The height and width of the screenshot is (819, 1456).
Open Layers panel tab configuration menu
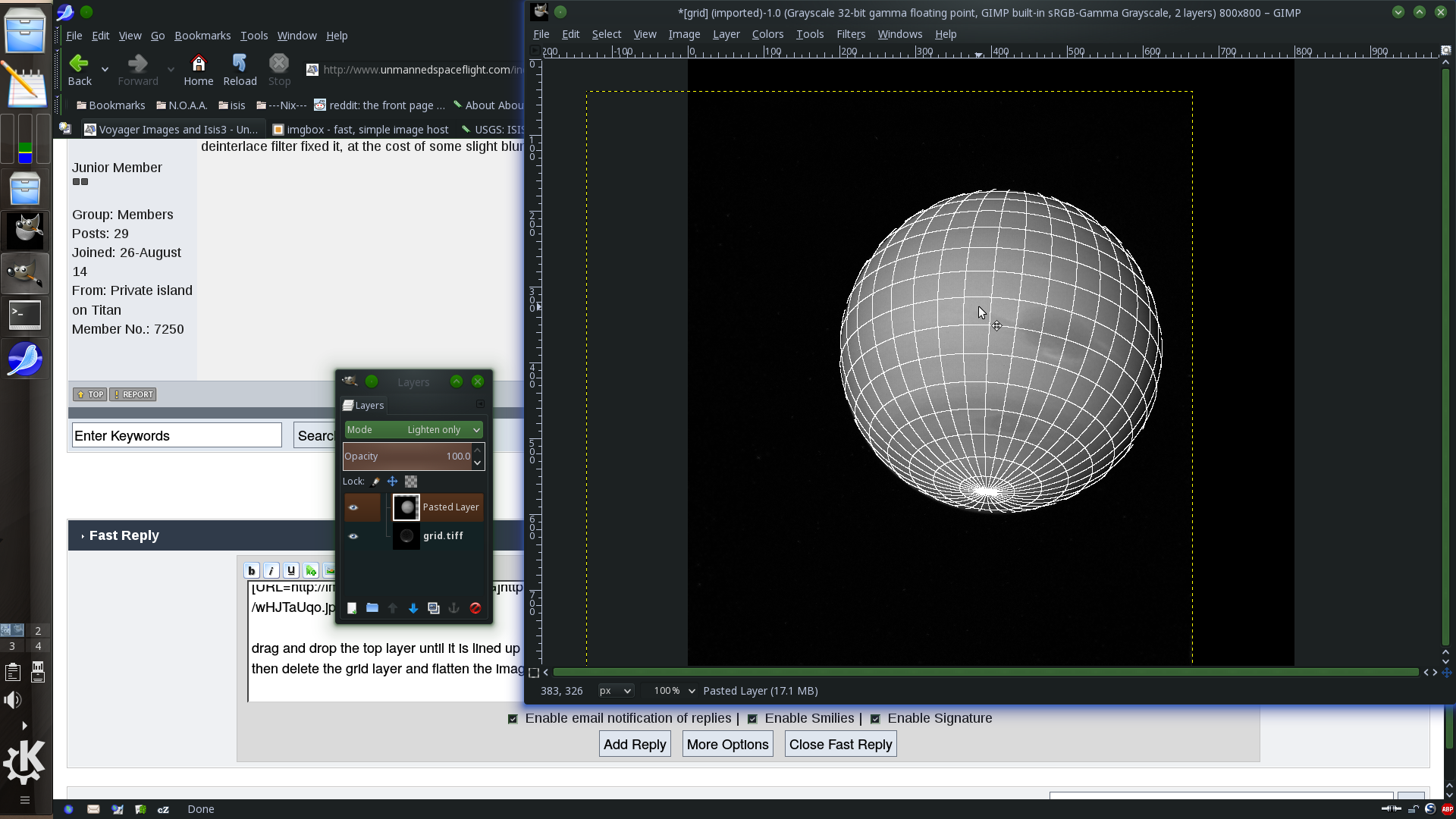pos(480,404)
